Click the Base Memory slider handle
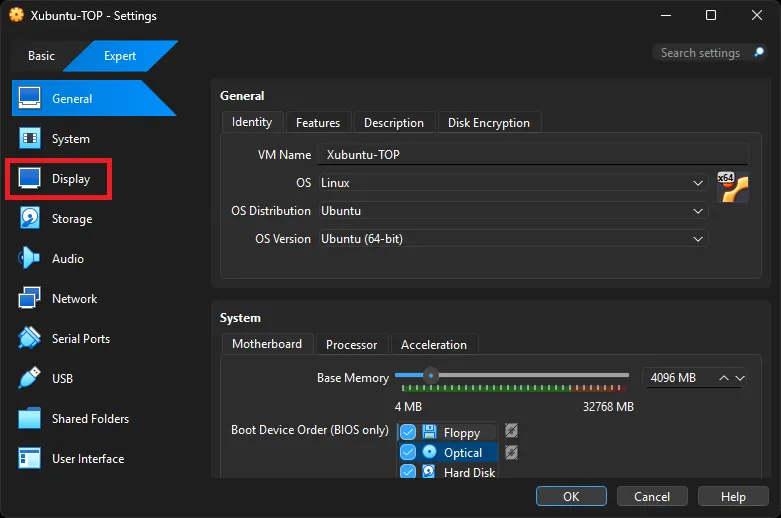This screenshot has width=781, height=518. (x=431, y=375)
